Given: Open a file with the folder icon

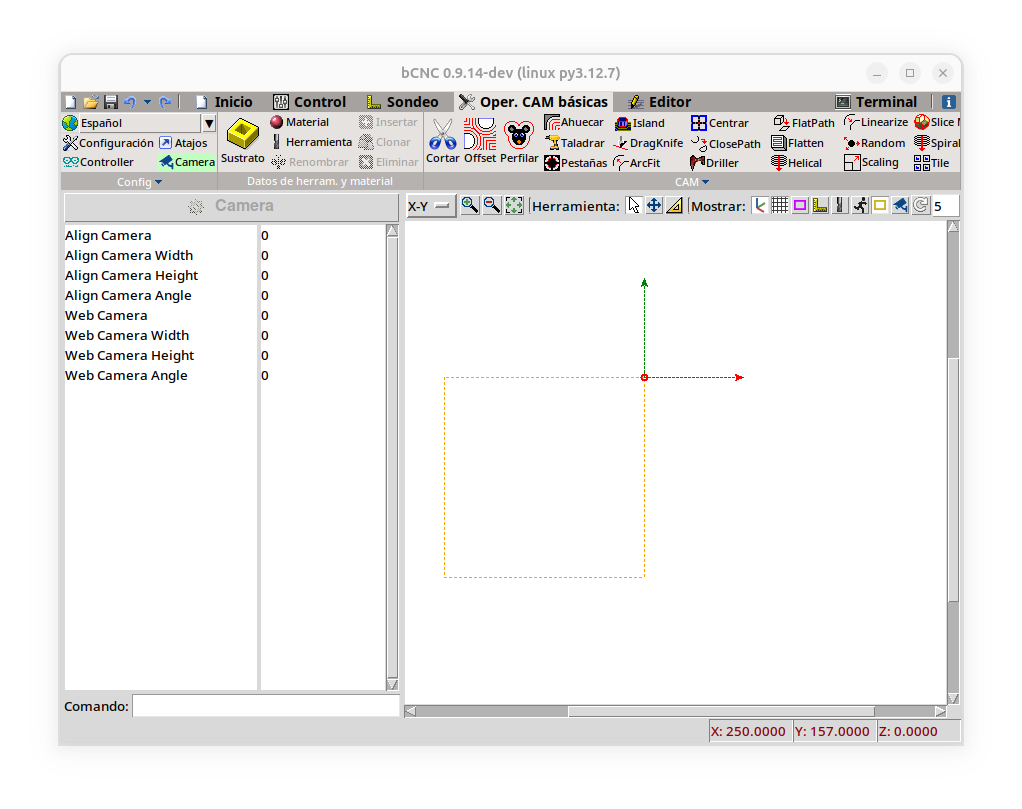Looking at the screenshot, I should point(91,102).
